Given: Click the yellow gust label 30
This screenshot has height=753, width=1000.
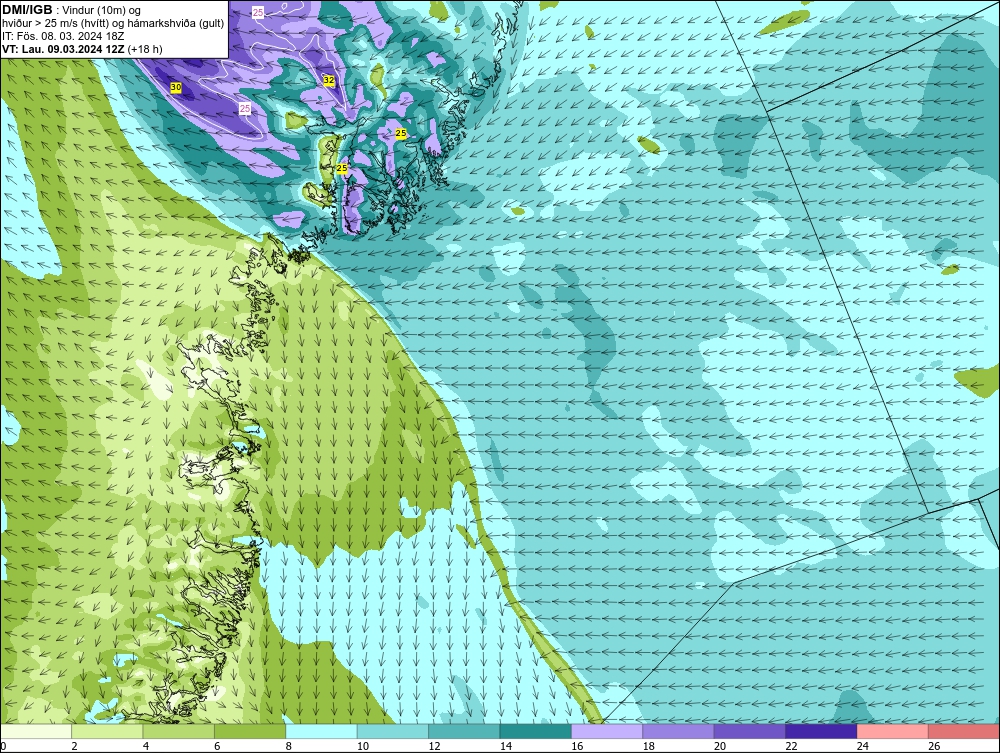Looking at the screenshot, I should coord(176,87).
